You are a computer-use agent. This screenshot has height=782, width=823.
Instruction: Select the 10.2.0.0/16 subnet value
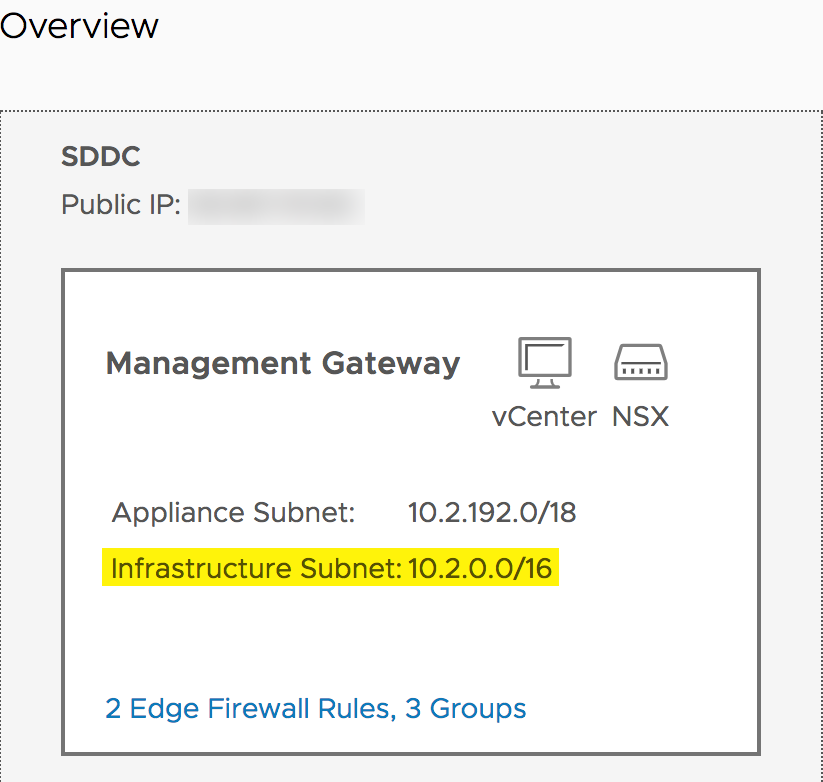(x=480, y=569)
